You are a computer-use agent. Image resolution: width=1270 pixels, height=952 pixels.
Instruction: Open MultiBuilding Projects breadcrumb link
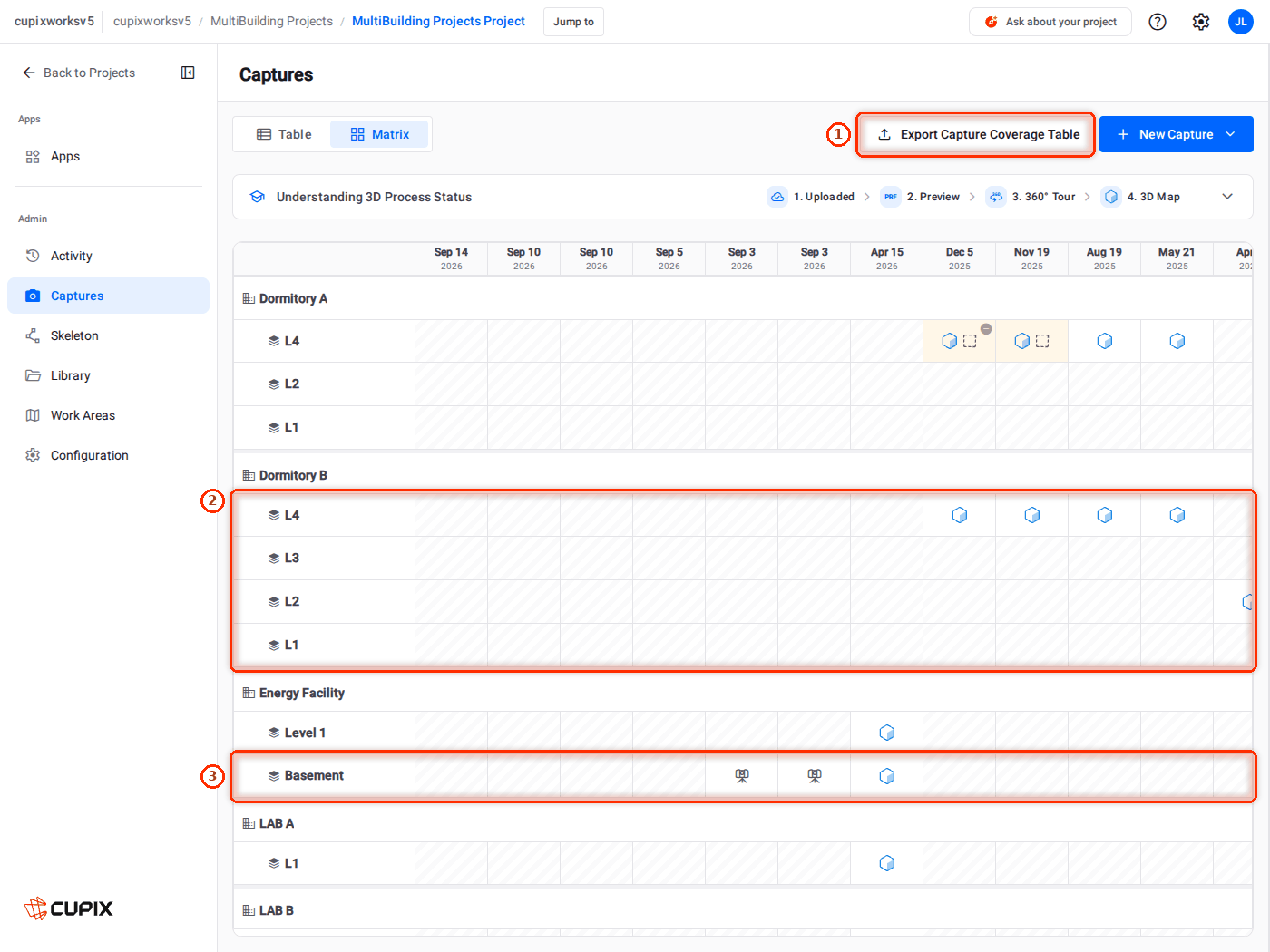coord(271,21)
